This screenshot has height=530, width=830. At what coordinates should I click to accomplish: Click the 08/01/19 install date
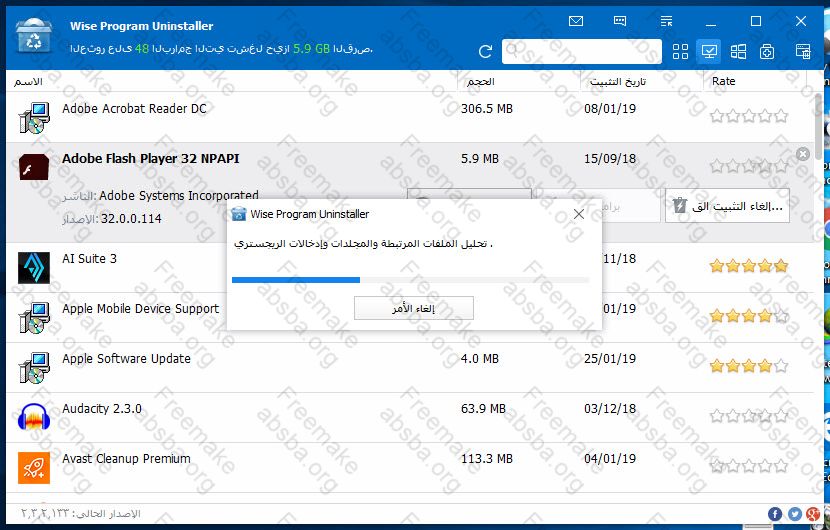click(x=610, y=109)
